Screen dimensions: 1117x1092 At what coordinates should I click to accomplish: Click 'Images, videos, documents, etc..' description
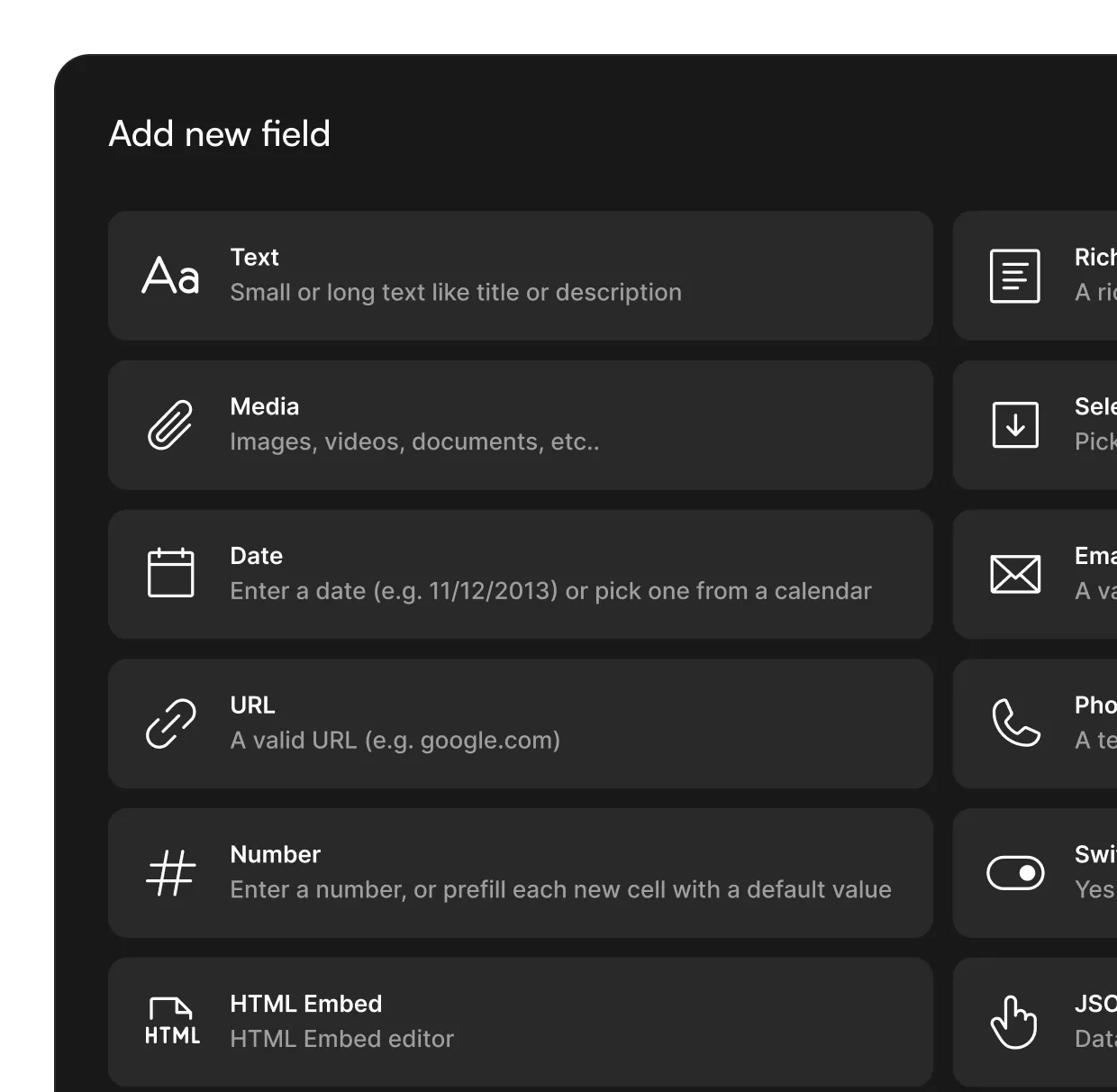coord(414,441)
